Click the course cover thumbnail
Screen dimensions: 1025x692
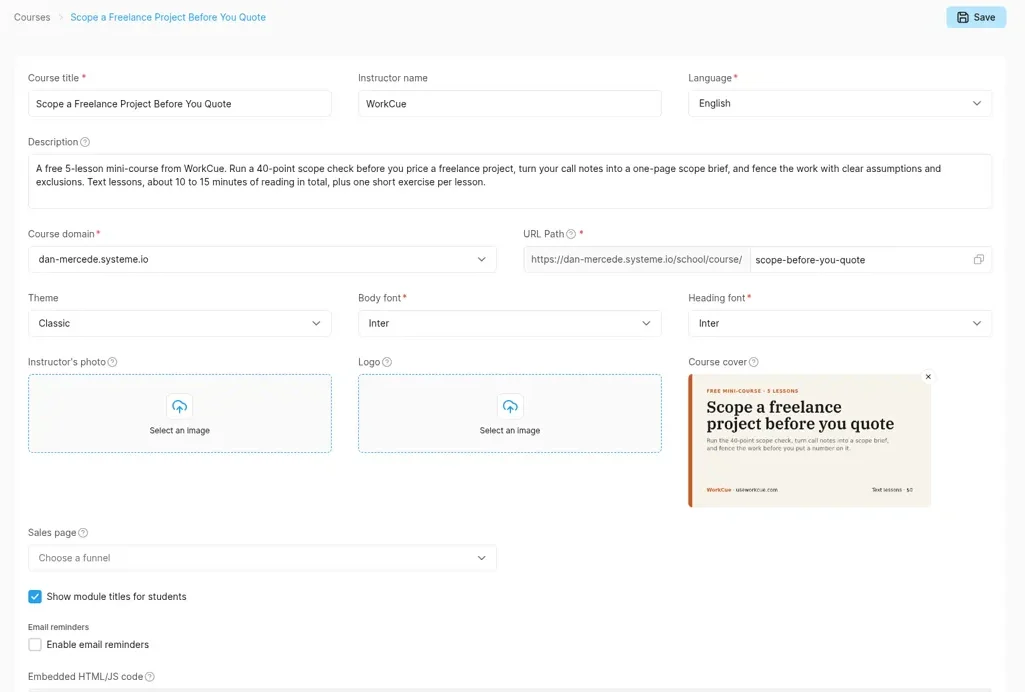point(809,441)
